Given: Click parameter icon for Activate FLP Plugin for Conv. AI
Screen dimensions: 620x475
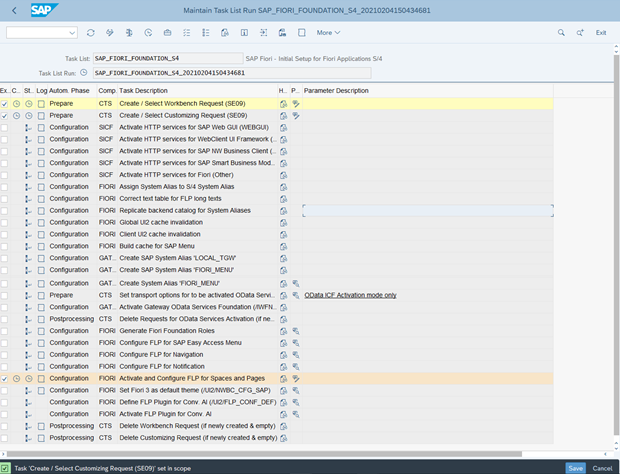Looking at the screenshot, I should (296, 414).
